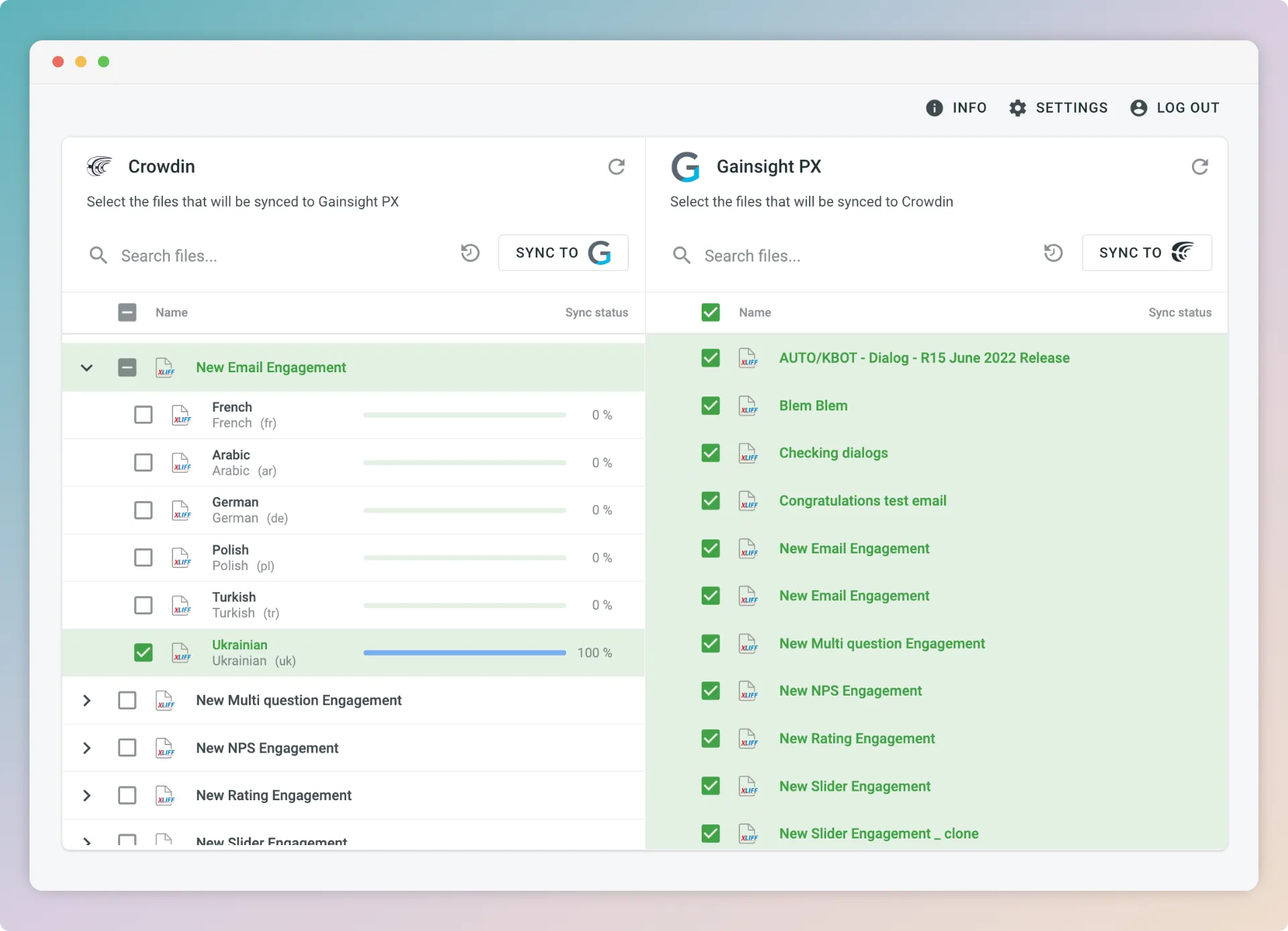The height and width of the screenshot is (931, 1288).
Task: Uncheck New Slider Engagement _ clone checkbox
Action: coord(710,834)
